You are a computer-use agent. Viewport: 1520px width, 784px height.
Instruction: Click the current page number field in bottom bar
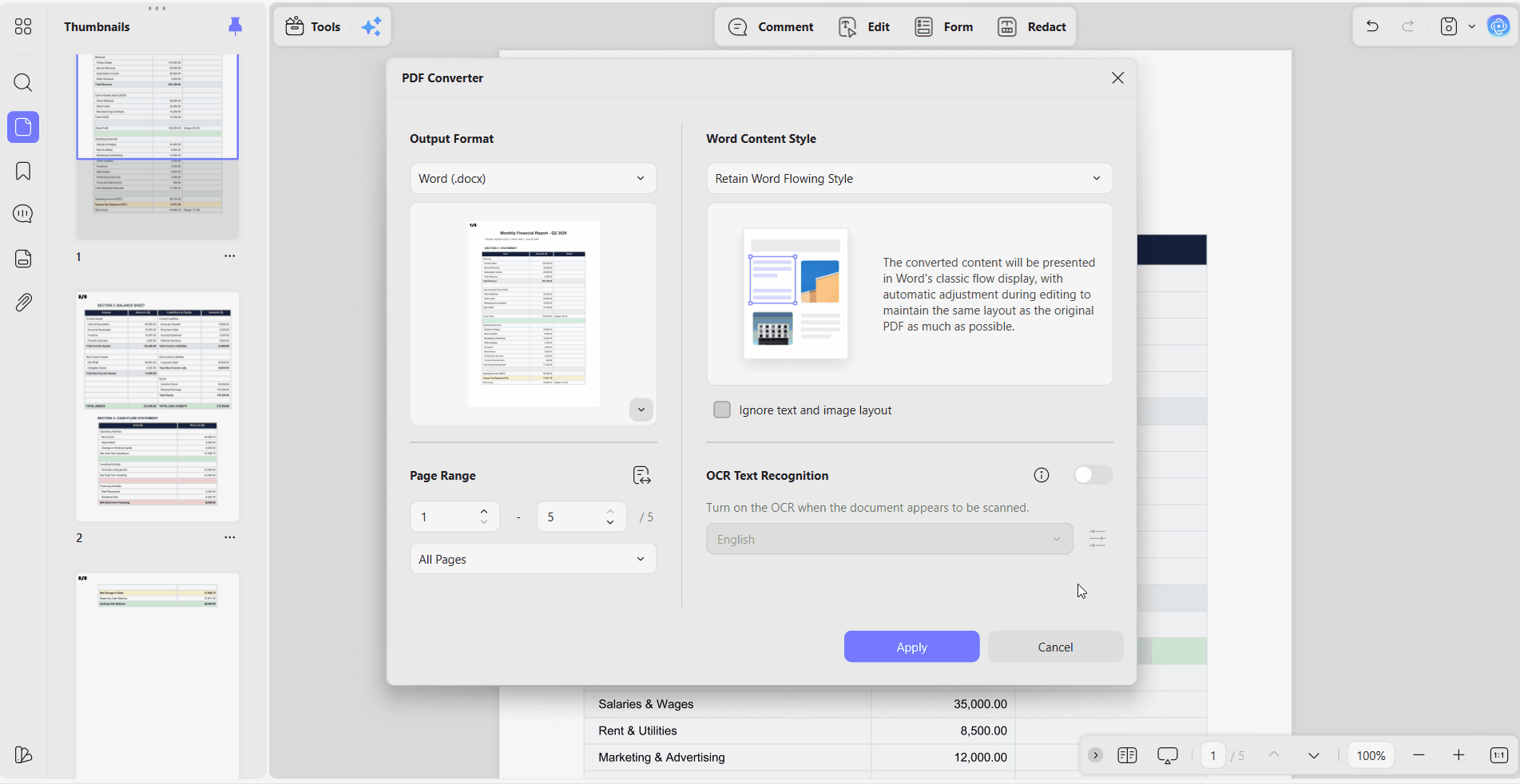(1212, 755)
